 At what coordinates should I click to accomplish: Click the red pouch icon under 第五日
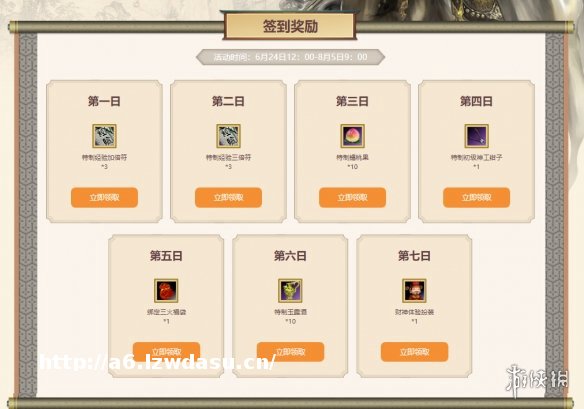pos(166,291)
